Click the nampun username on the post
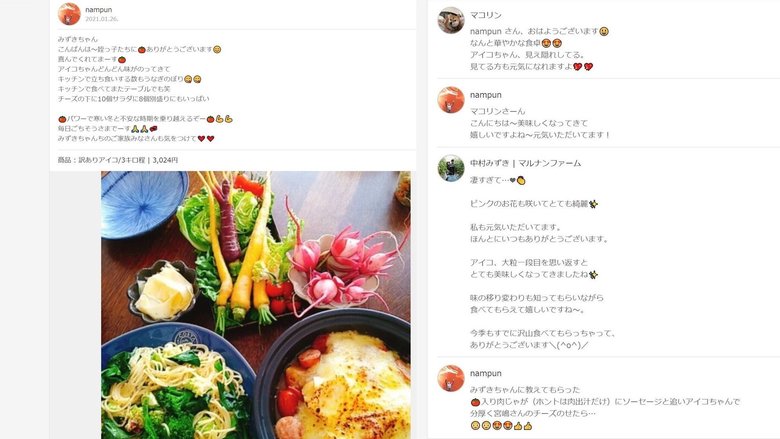 (x=98, y=9)
